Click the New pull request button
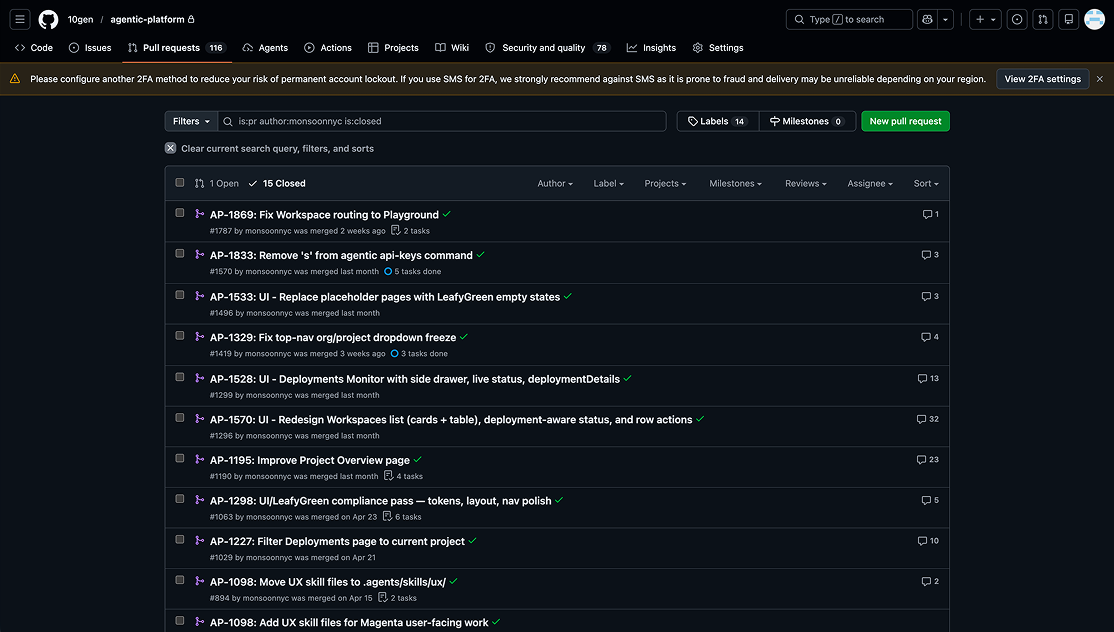Image resolution: width=1114 pixels, height=632 pixels. click(x=905, y=121)
